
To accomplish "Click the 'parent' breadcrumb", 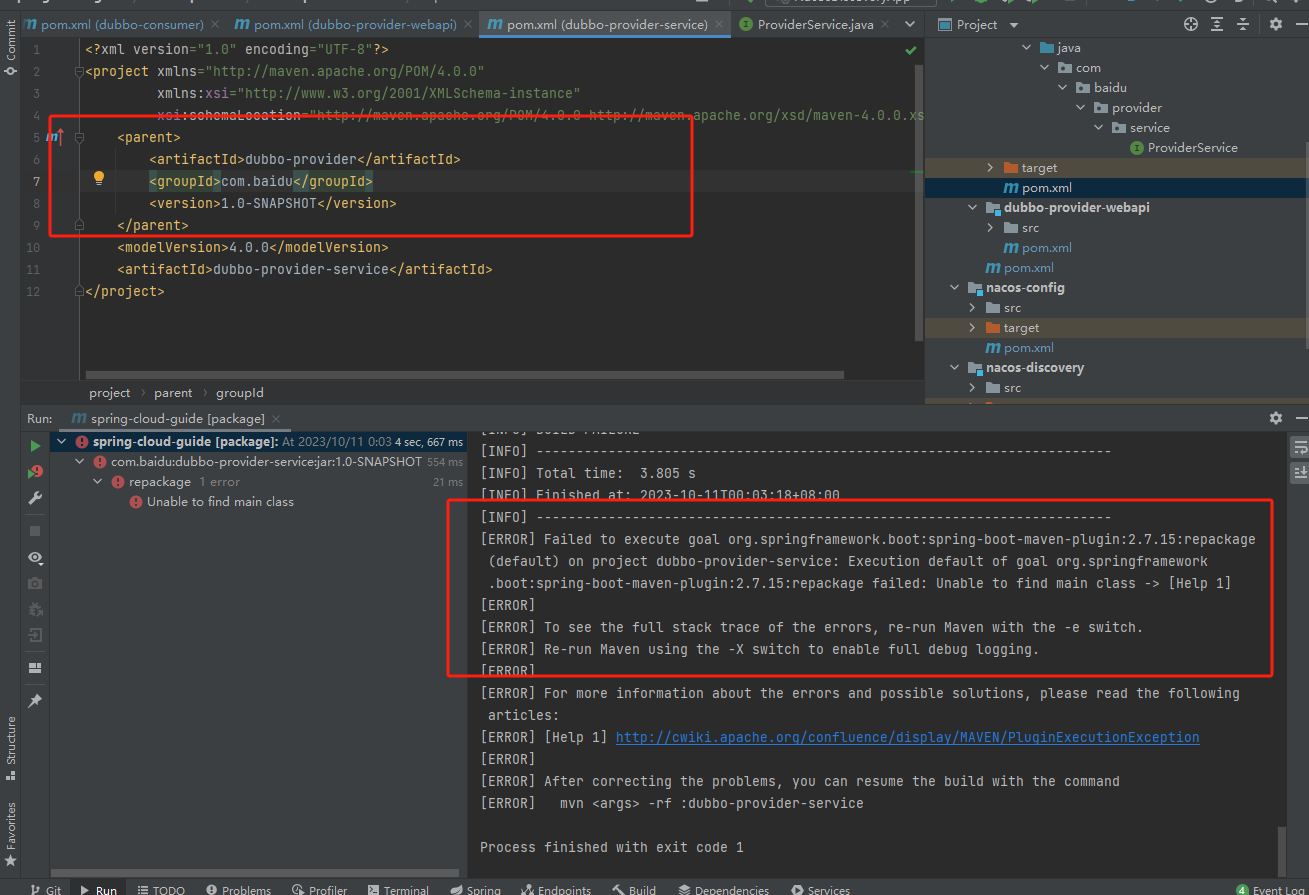I will pyautogui.click(x=173, y=393).
